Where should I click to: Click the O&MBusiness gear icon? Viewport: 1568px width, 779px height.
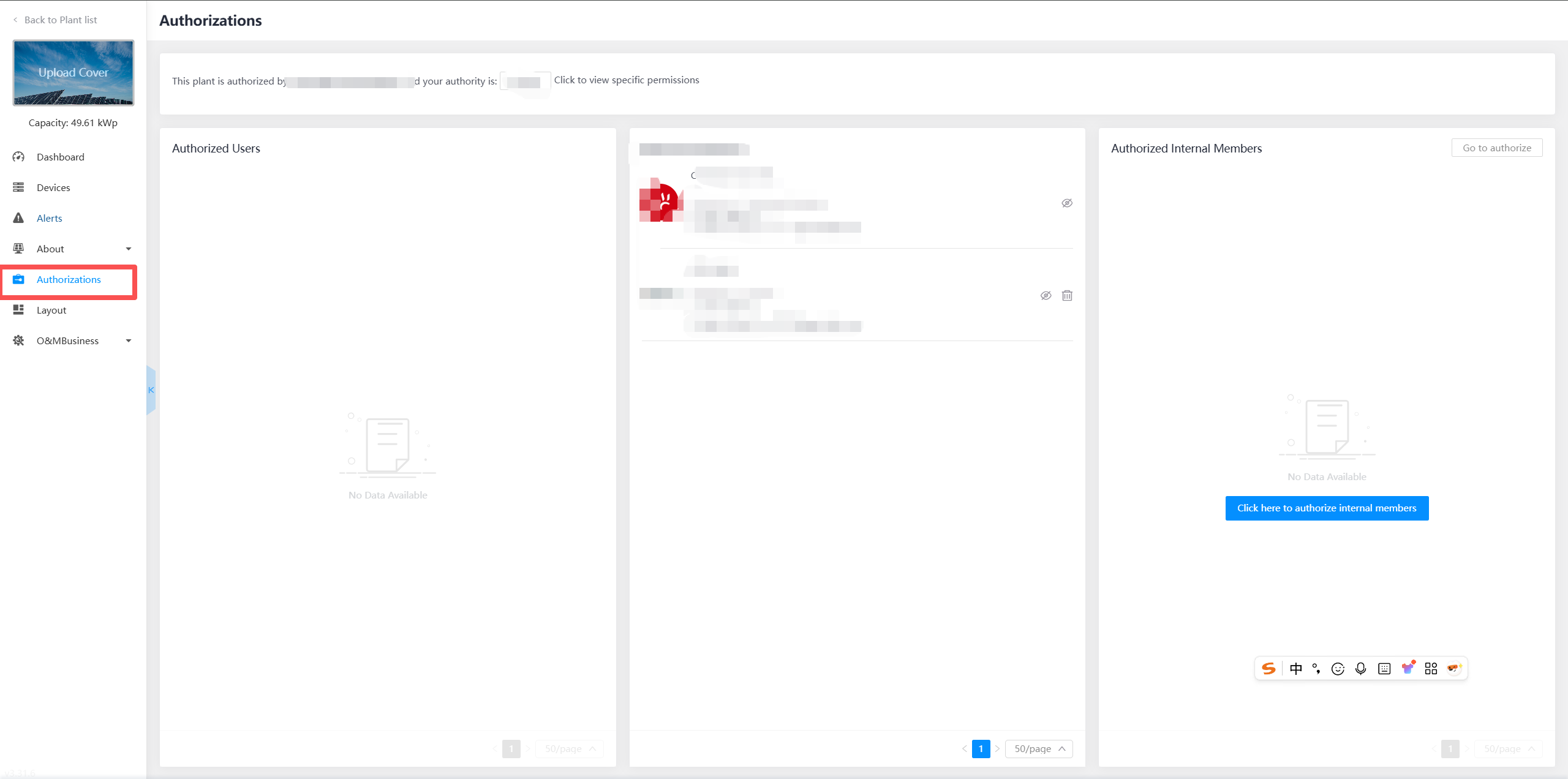pos(18,341)
